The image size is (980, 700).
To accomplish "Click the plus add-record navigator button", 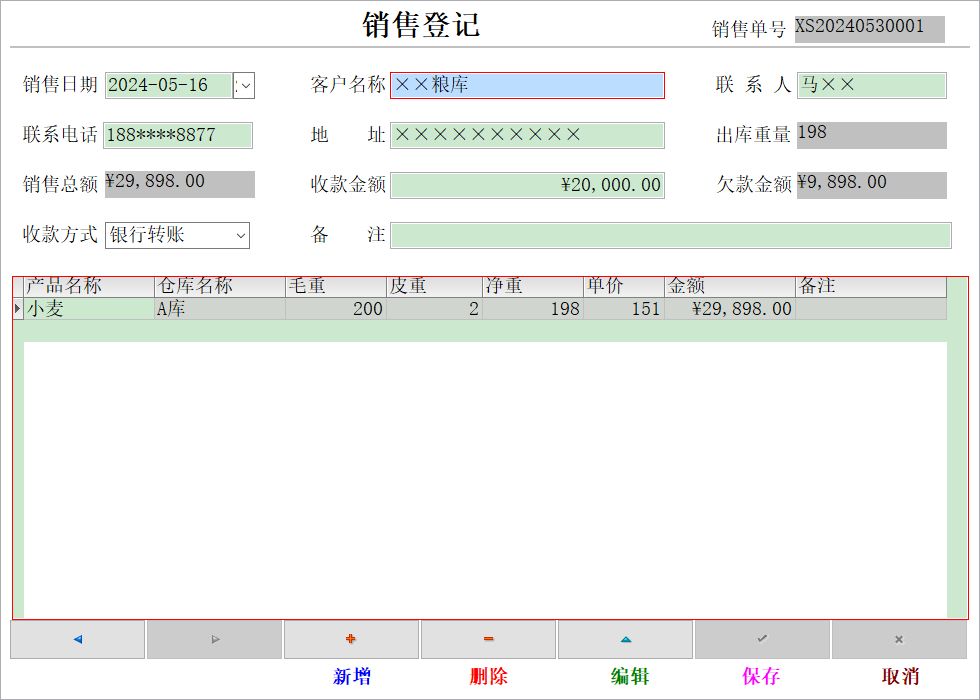I will (x=351, y=639).
